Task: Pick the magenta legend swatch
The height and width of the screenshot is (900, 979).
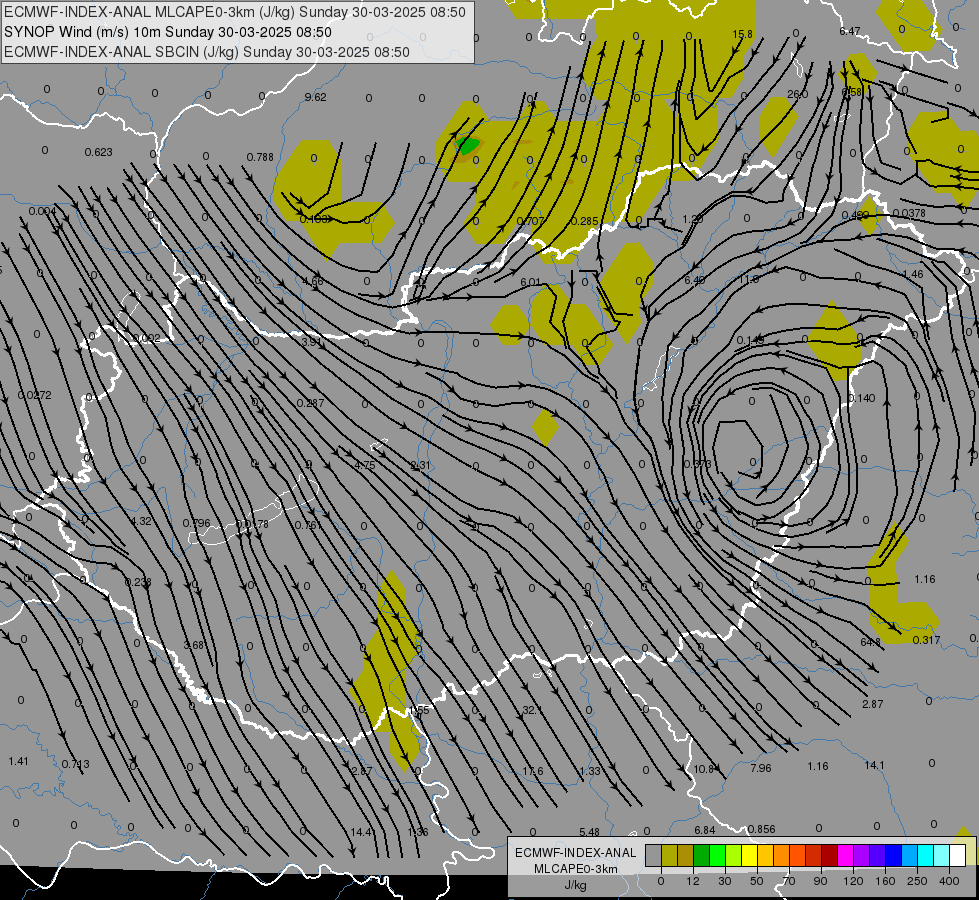Action: [845, 856]
